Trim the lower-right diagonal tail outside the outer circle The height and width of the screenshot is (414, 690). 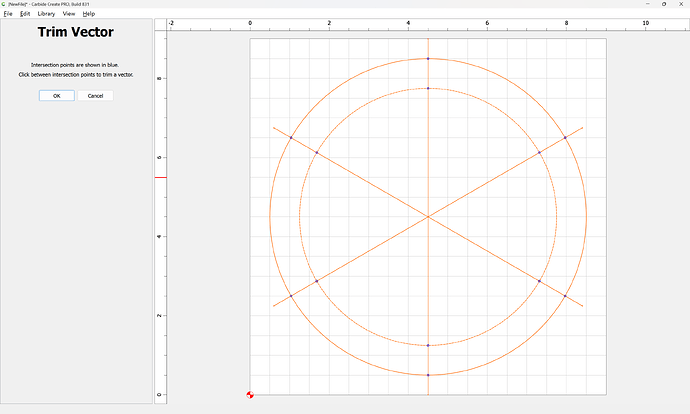pyautogui.click(x=575, y=302)
